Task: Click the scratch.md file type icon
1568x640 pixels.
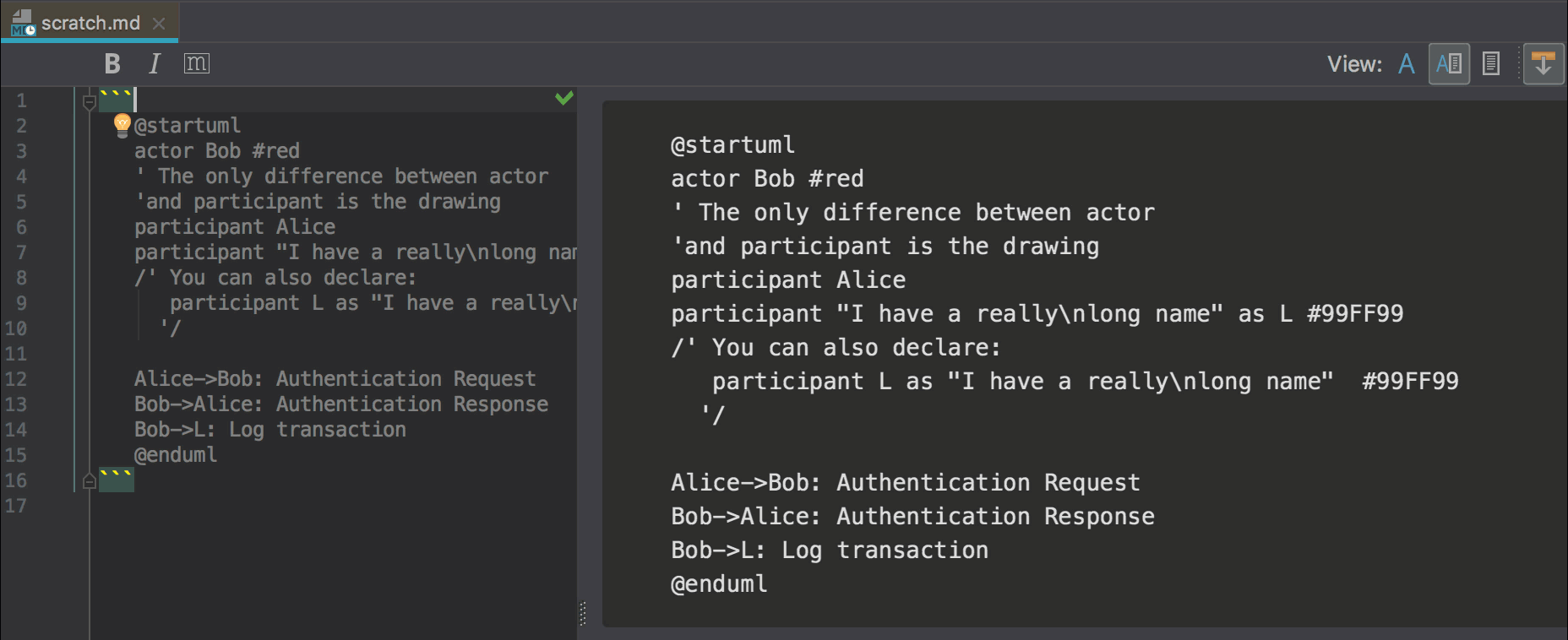Action: 23,23
